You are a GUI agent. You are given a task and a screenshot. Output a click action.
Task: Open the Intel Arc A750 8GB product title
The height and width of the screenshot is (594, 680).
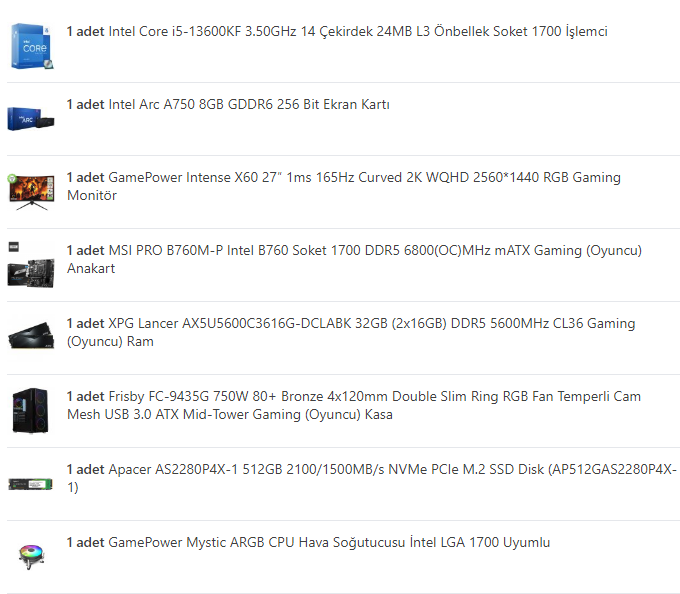[248, 104]
